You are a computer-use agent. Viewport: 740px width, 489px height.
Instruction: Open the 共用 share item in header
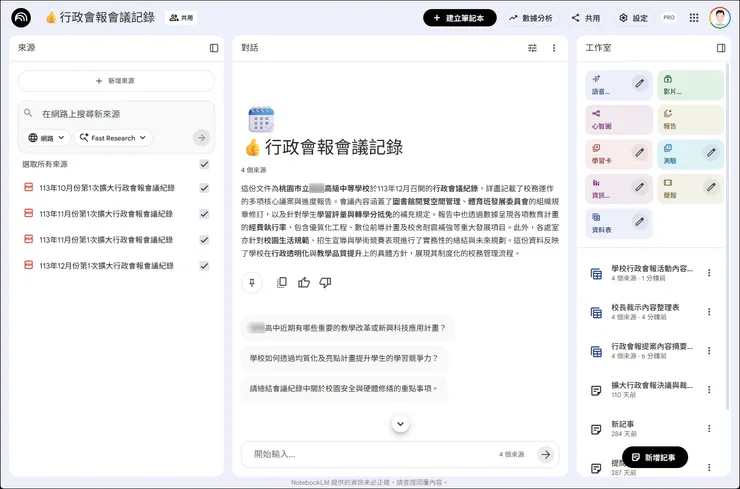pos(586,18)
